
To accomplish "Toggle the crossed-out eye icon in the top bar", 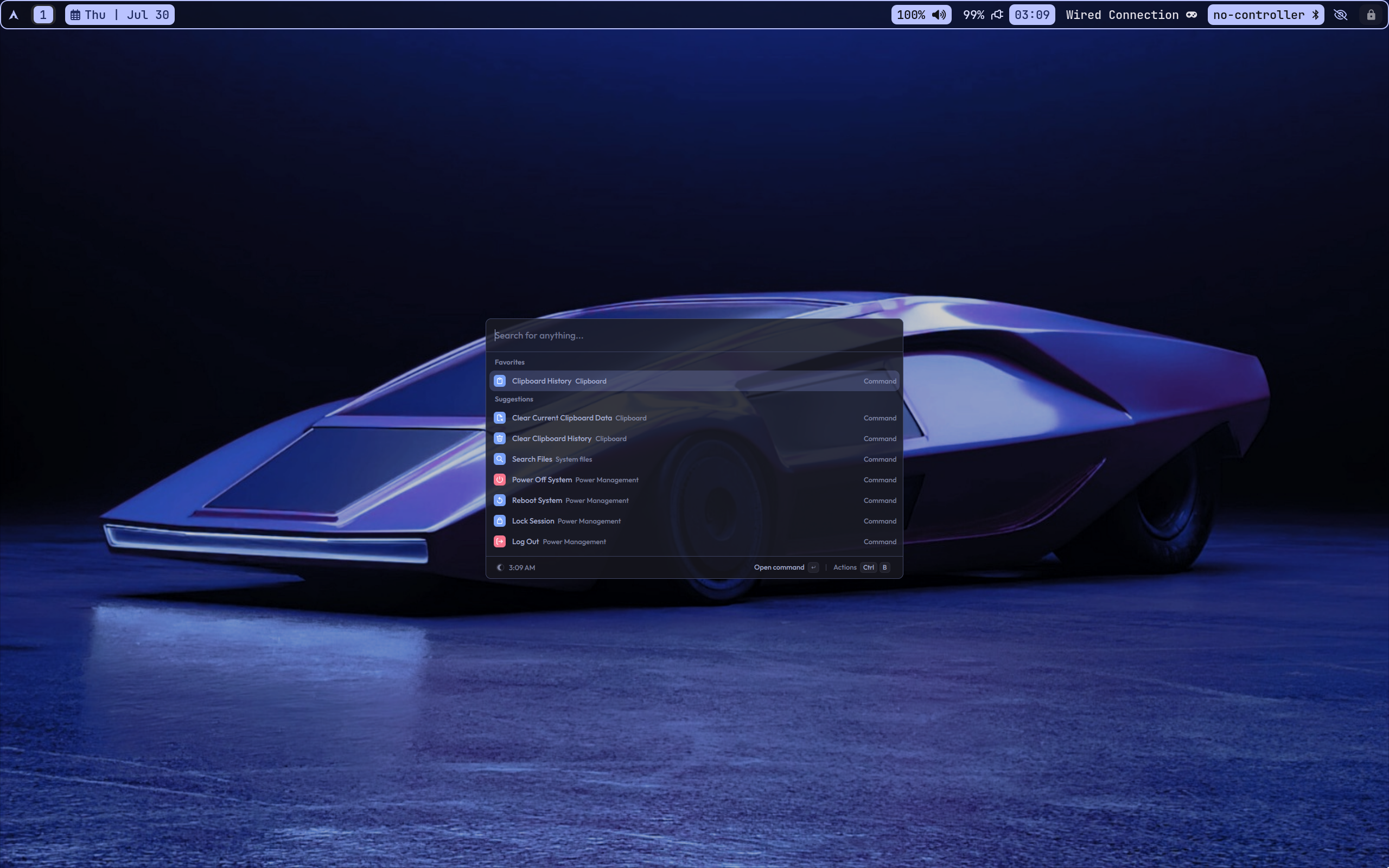I will tap(1340, 15).
